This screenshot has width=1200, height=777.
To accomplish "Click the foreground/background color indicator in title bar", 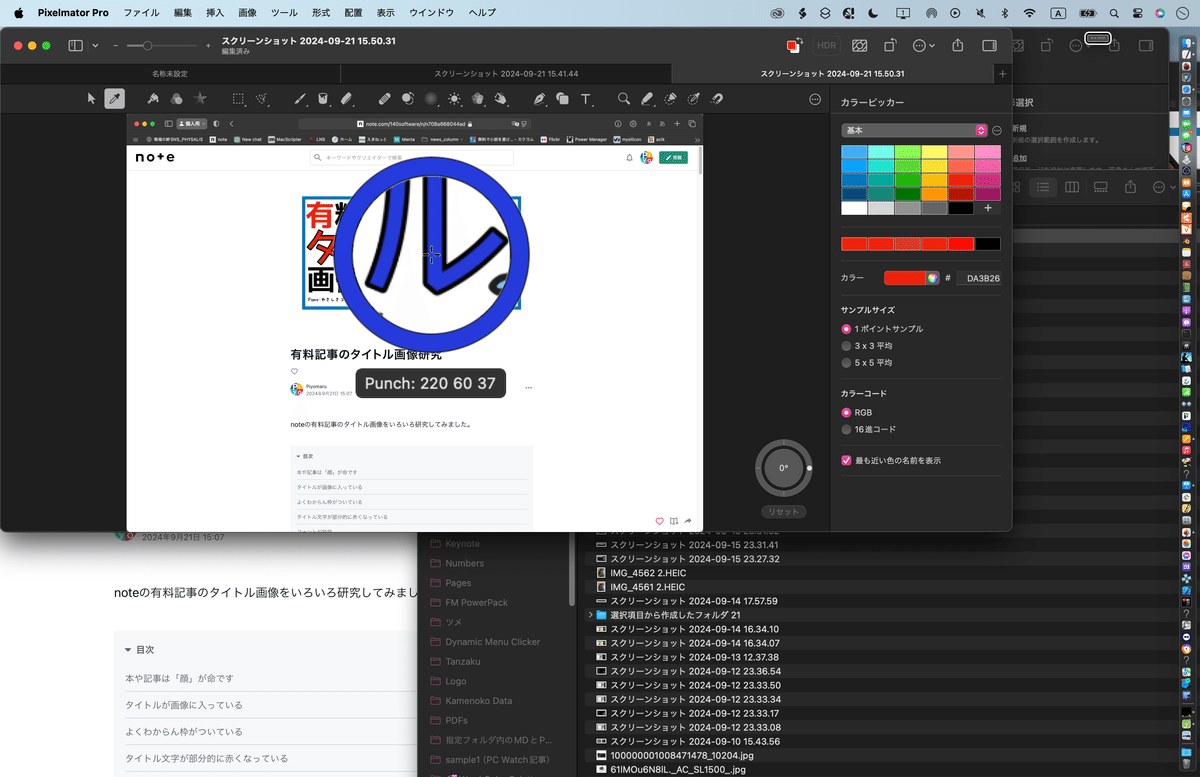I will pyautogui.click(x=793, y=45).
